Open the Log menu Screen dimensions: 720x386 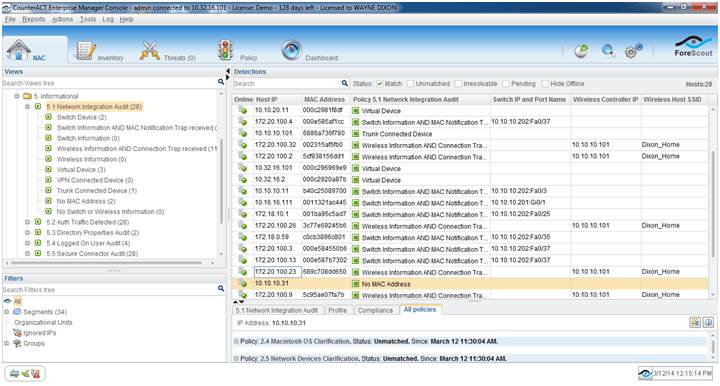[x=108, y=19]
